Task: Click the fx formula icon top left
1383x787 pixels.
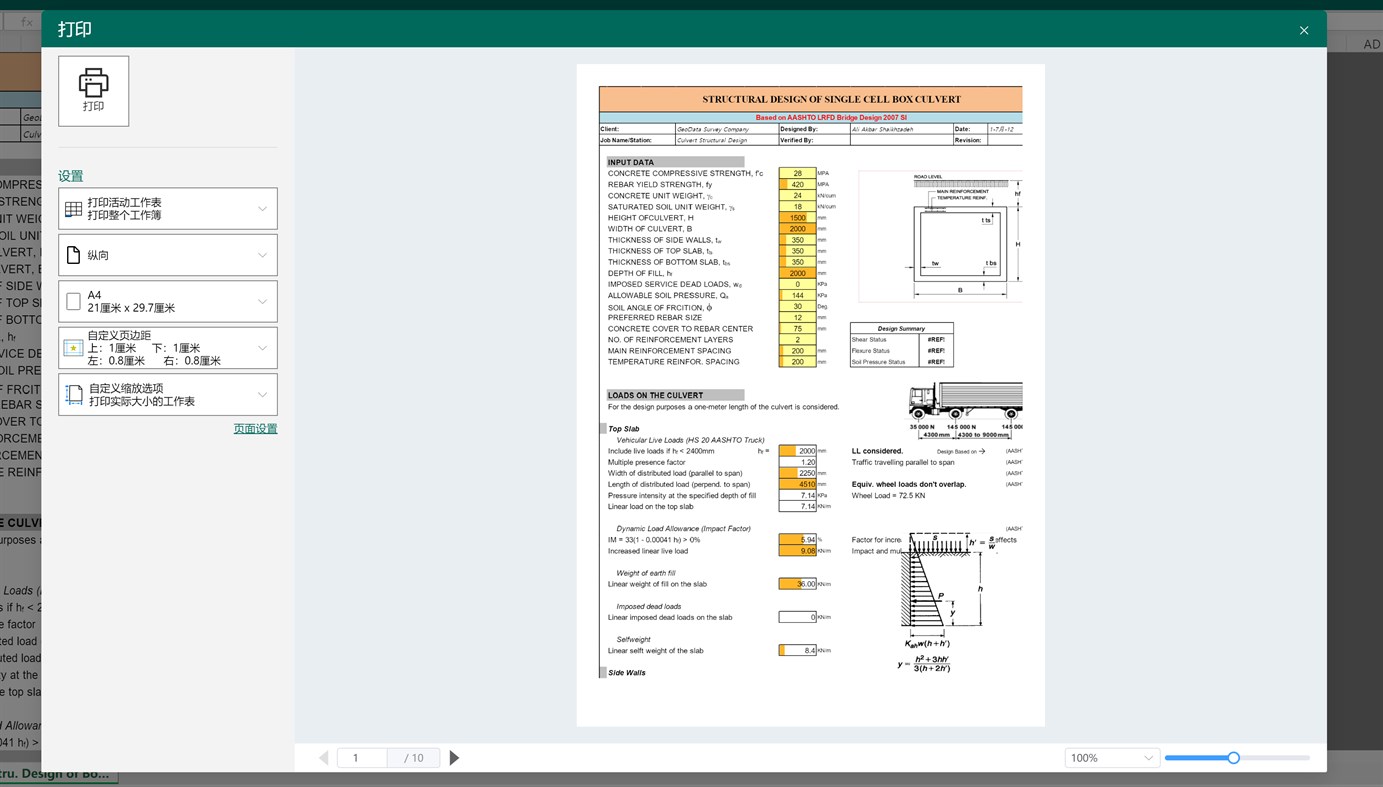Action: [25, 20]
